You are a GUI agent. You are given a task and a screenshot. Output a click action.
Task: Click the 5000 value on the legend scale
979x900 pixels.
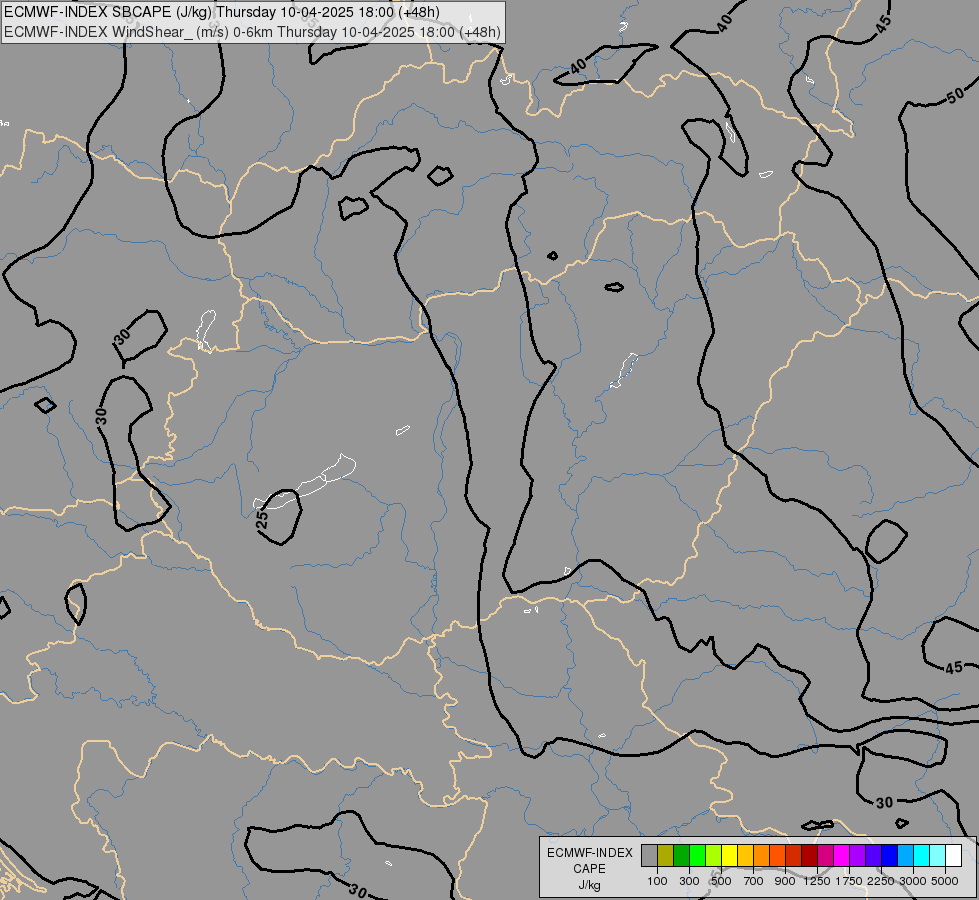tap(944, 881)
